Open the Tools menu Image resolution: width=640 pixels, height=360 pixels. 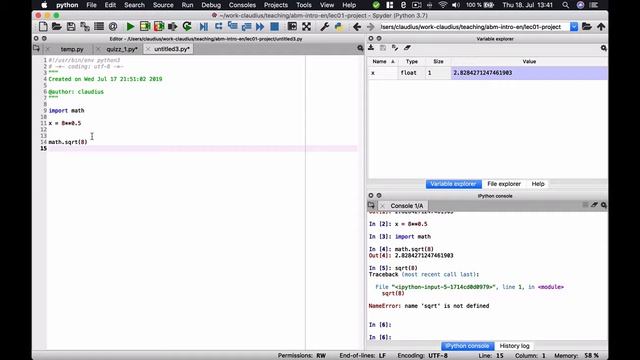coord(304,5)
